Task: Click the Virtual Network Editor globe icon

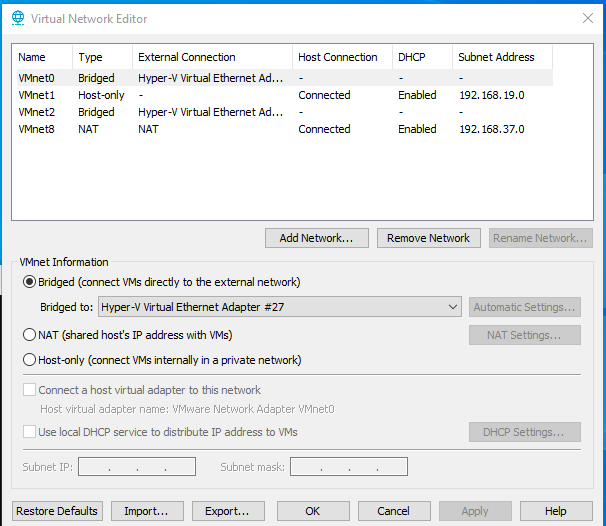Action: pos(18,18)
